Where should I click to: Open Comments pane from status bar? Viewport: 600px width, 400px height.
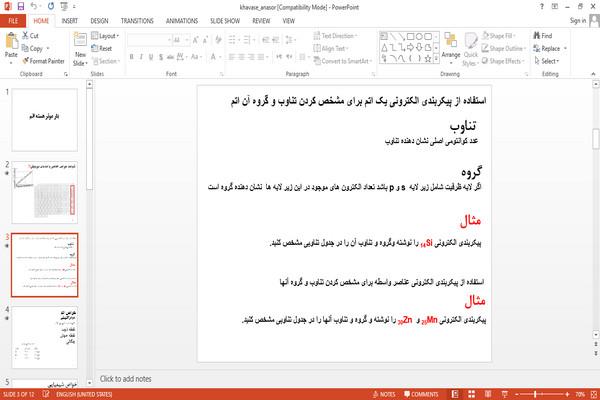(x=421, y=394)
